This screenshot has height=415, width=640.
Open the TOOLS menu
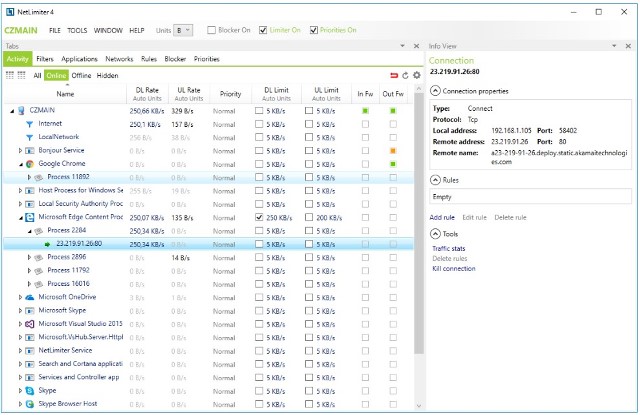(77, 31)
